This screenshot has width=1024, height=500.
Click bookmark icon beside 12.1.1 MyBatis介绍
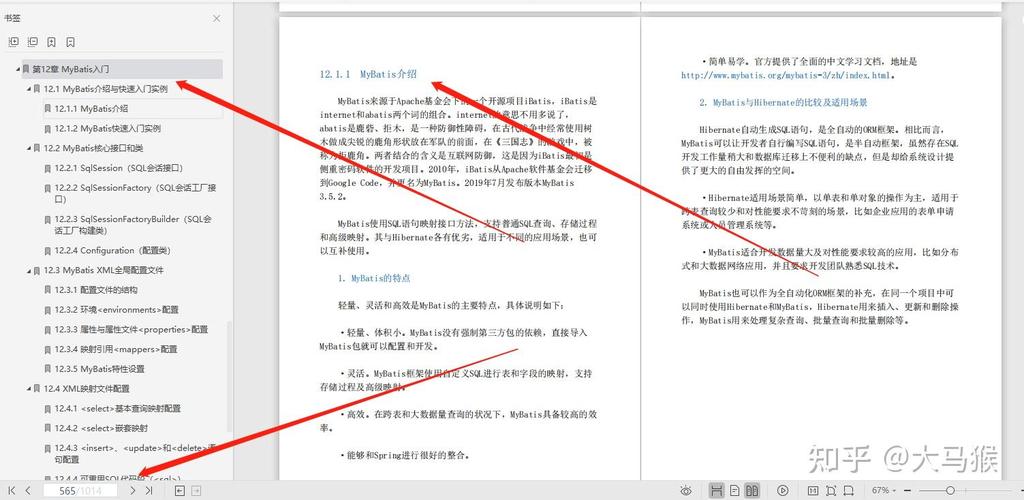point(48,109)
